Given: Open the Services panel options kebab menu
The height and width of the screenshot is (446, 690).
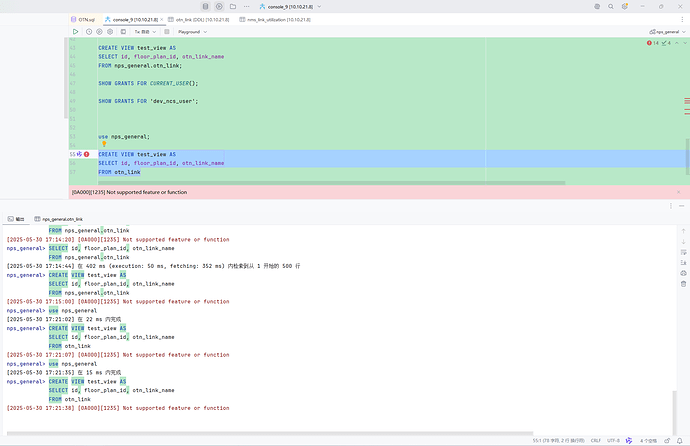Looking at the screenshot, I should (671, 206).
